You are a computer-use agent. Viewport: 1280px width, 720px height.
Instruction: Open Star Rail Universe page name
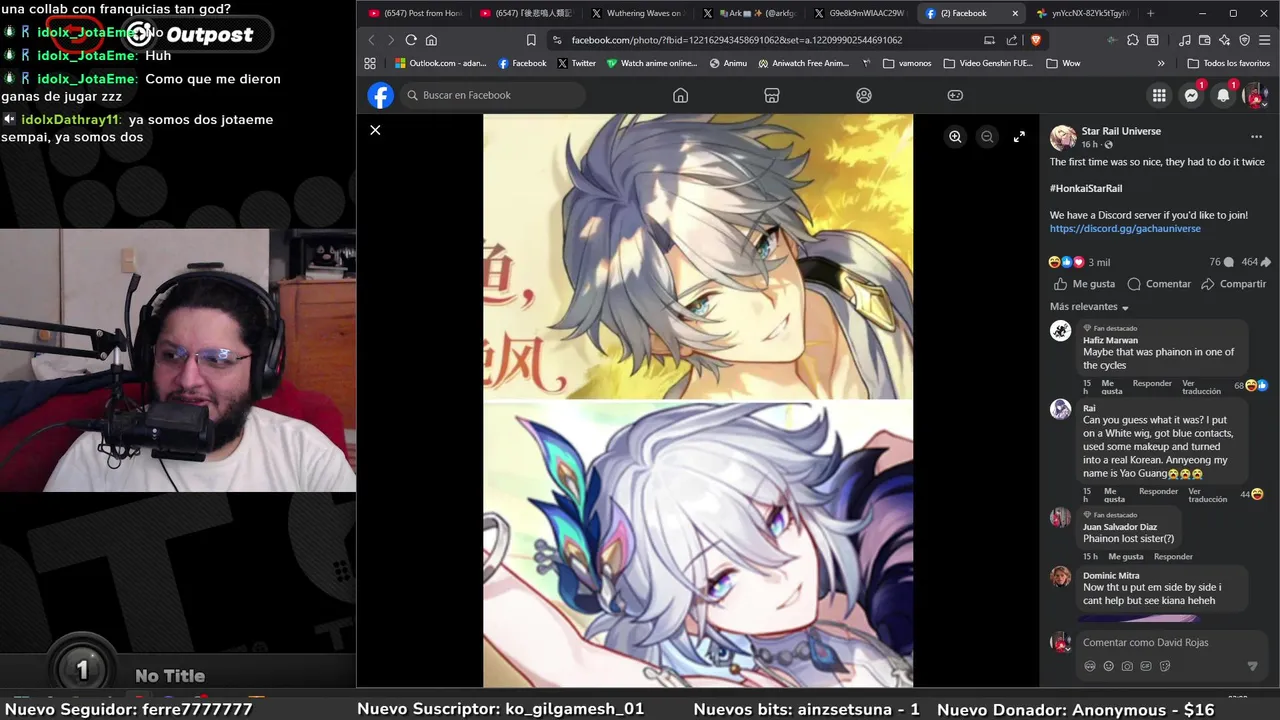click(x=1121, y=131)
